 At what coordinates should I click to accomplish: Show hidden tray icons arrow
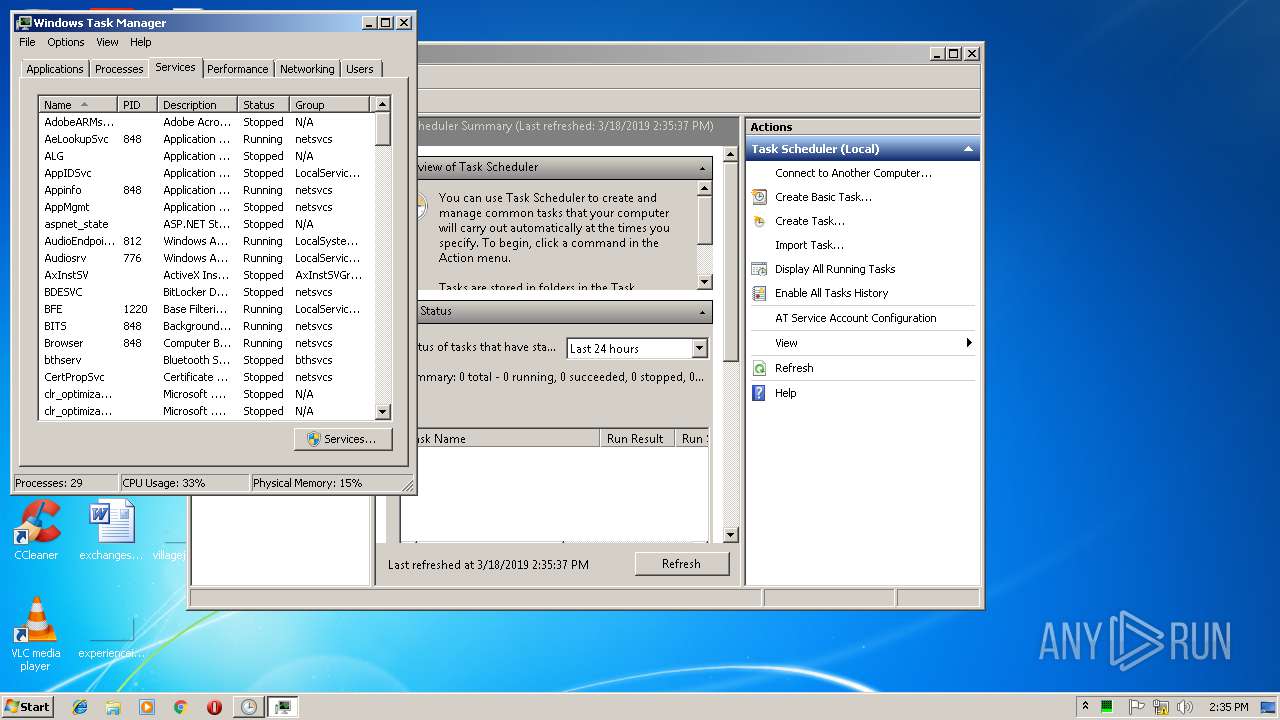pyautogui.click(x=1085, y=707)
